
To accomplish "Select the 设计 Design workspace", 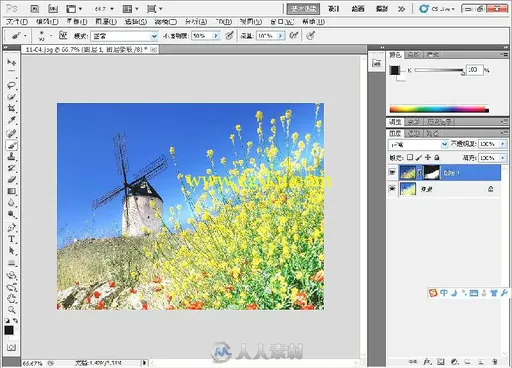I will click(334, 9).
